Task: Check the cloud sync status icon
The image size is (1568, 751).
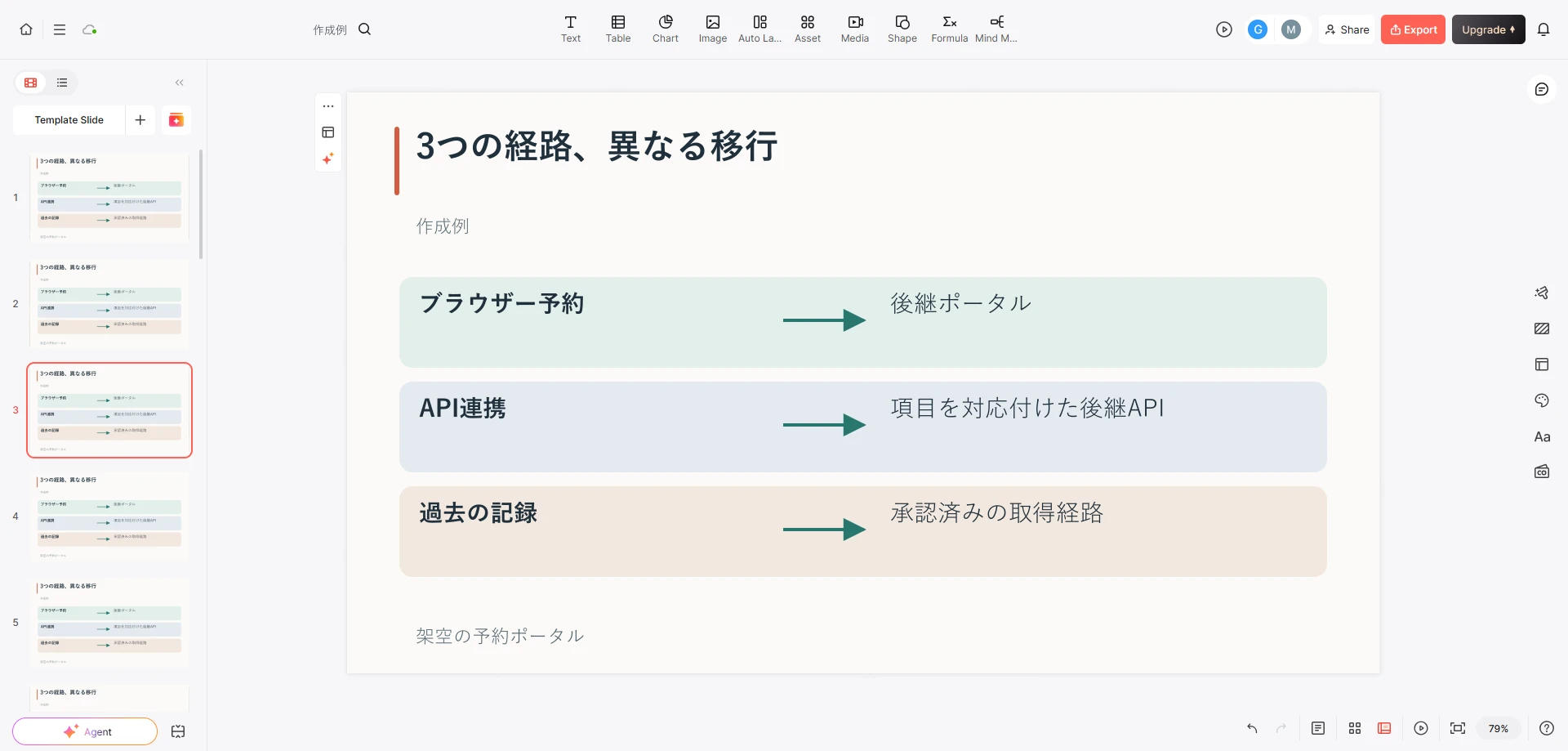Action: pos(90,29)
